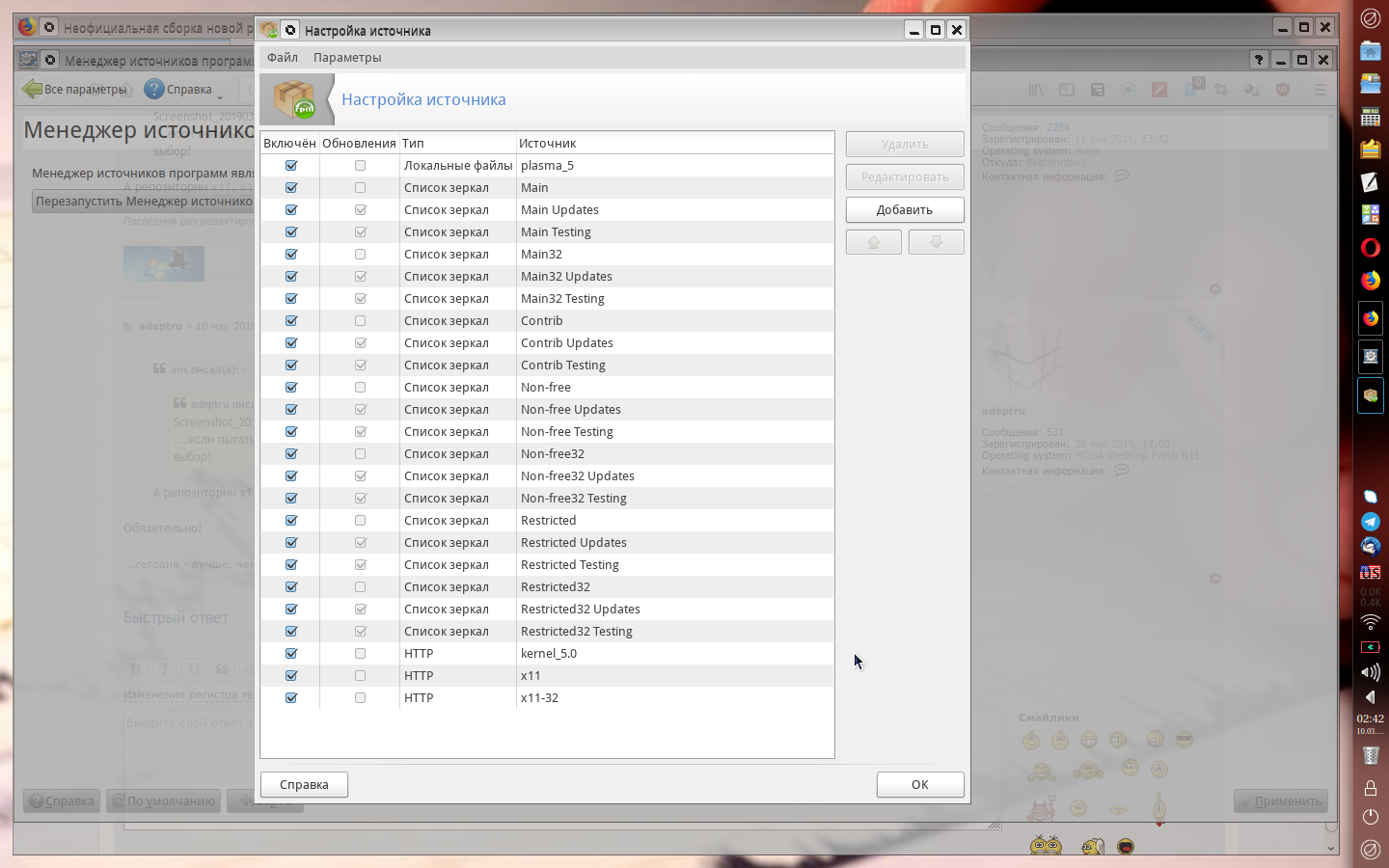Open the trash bin in the panel
Viewport: 1389px width, 868px height.
click(x=1370, y=755)
